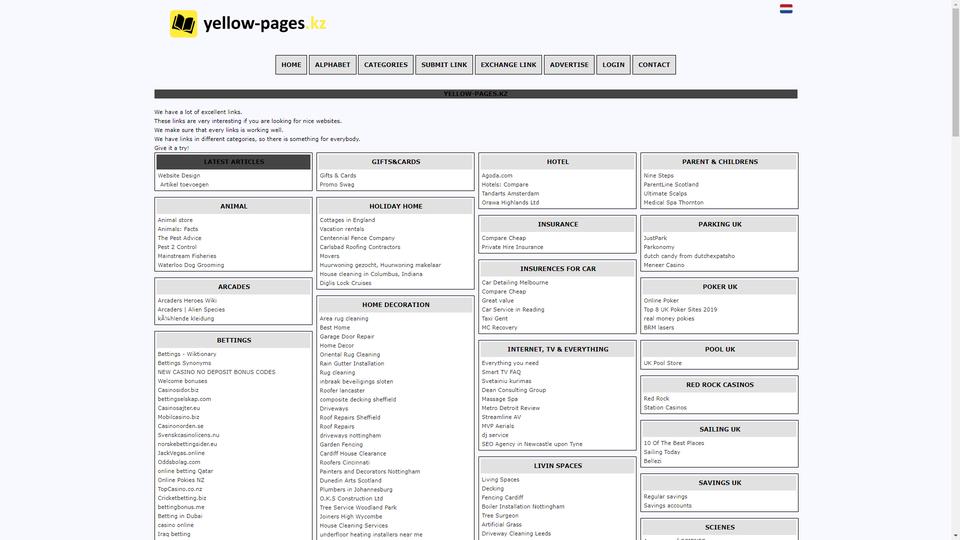
Task: Open Area rug cleaning link
Action: [344, 318]
